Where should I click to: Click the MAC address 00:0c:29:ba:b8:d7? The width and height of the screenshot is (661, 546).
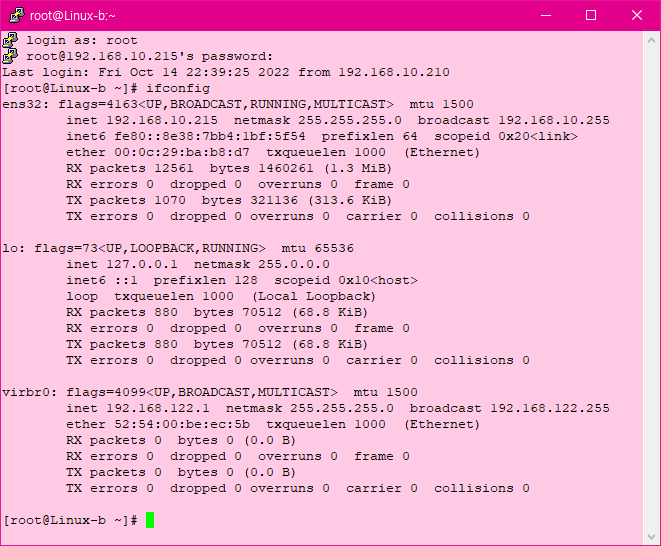(x=182, y=153)
